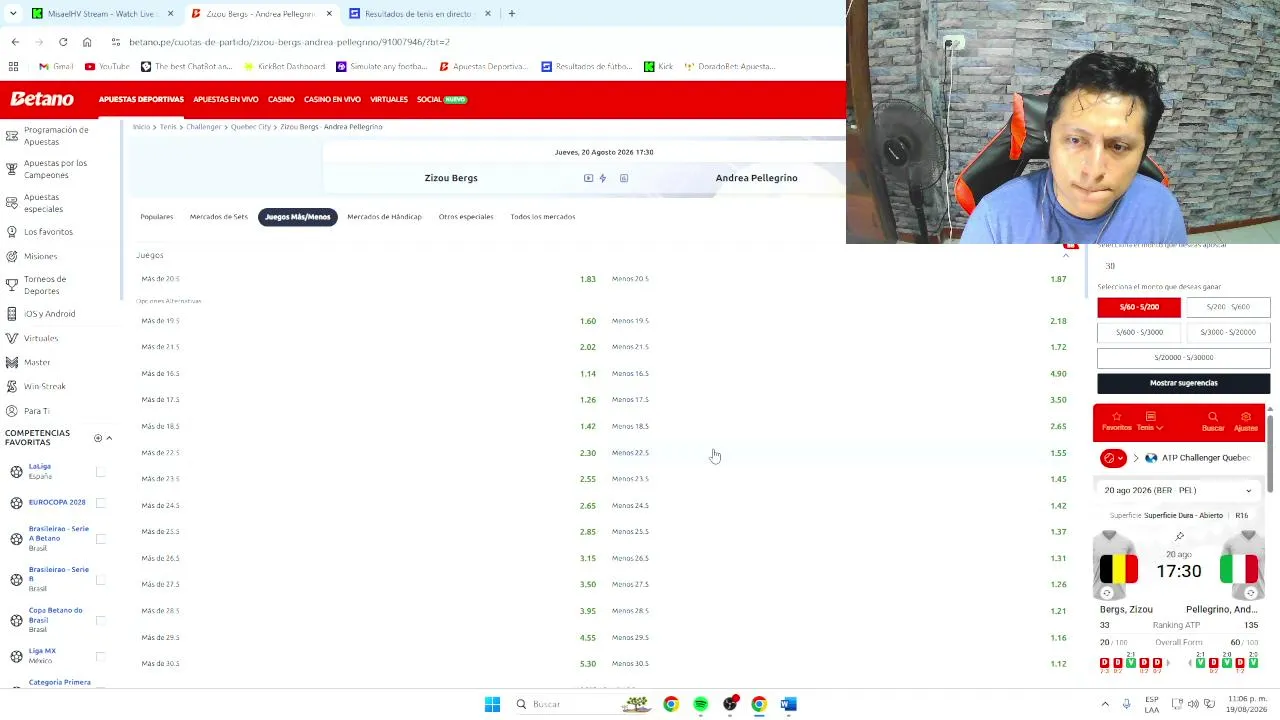
Task: Click the live stream video icon beside Zizou Bergs
Action: [x=588, y=178]
